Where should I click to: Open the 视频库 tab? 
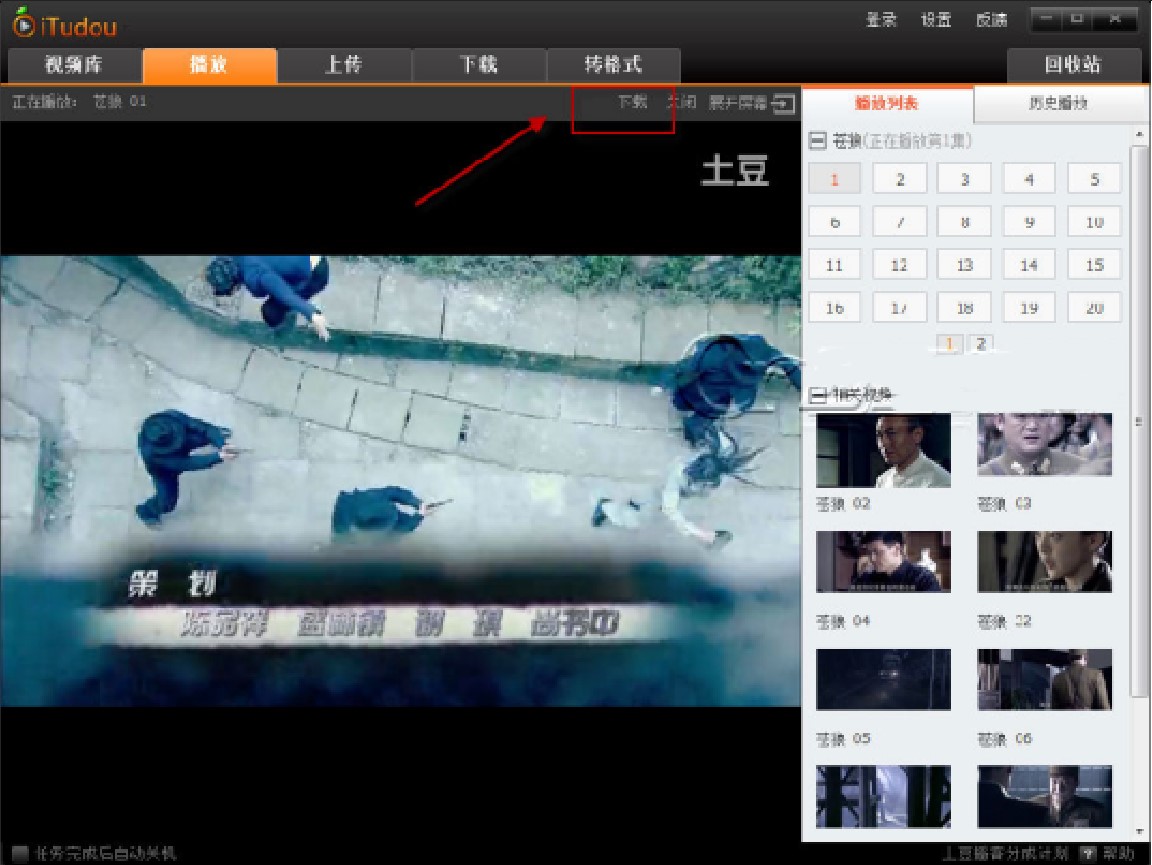click(x=74, y=65)
